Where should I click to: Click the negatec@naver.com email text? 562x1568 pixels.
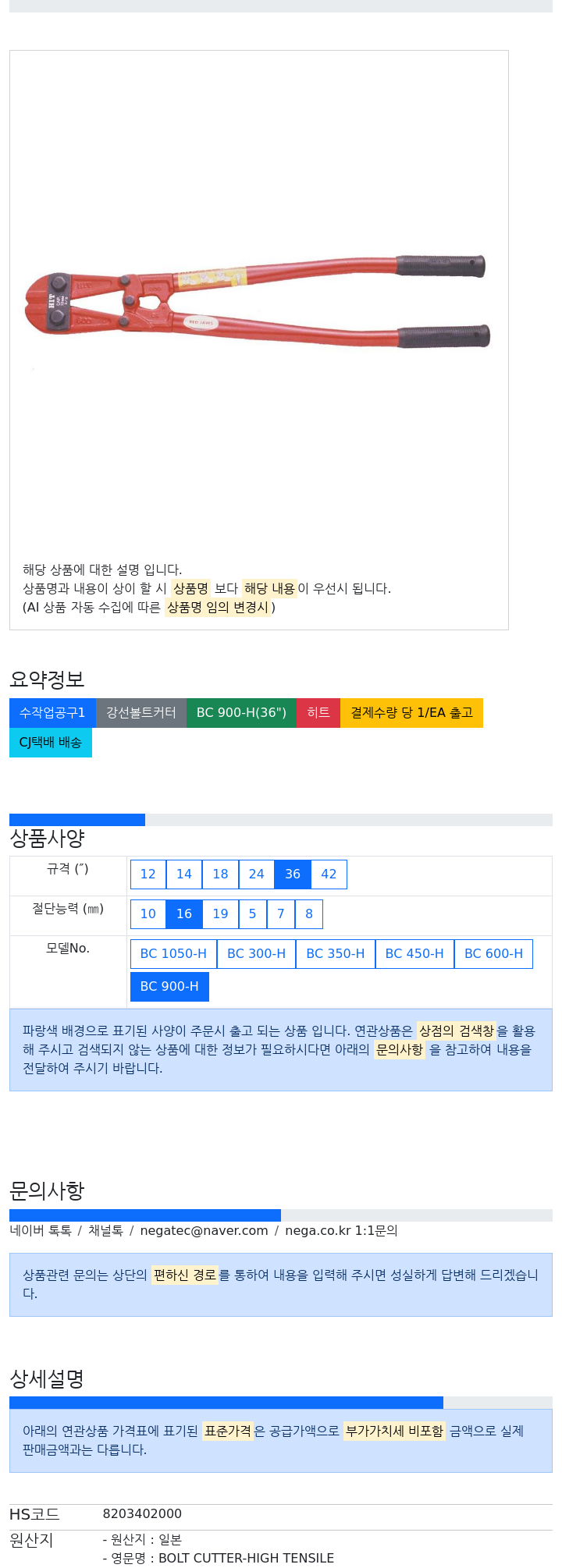pos(204,1231)
